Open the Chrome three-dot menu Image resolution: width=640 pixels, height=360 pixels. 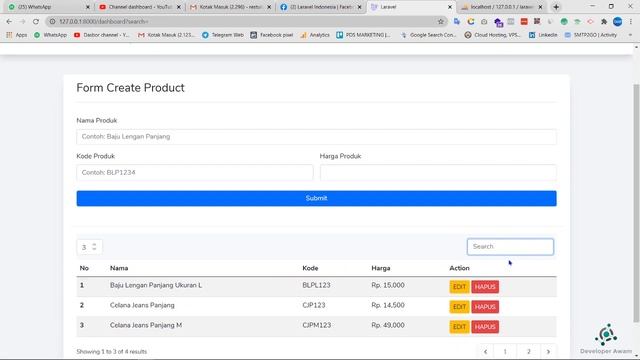click(631, 22)
